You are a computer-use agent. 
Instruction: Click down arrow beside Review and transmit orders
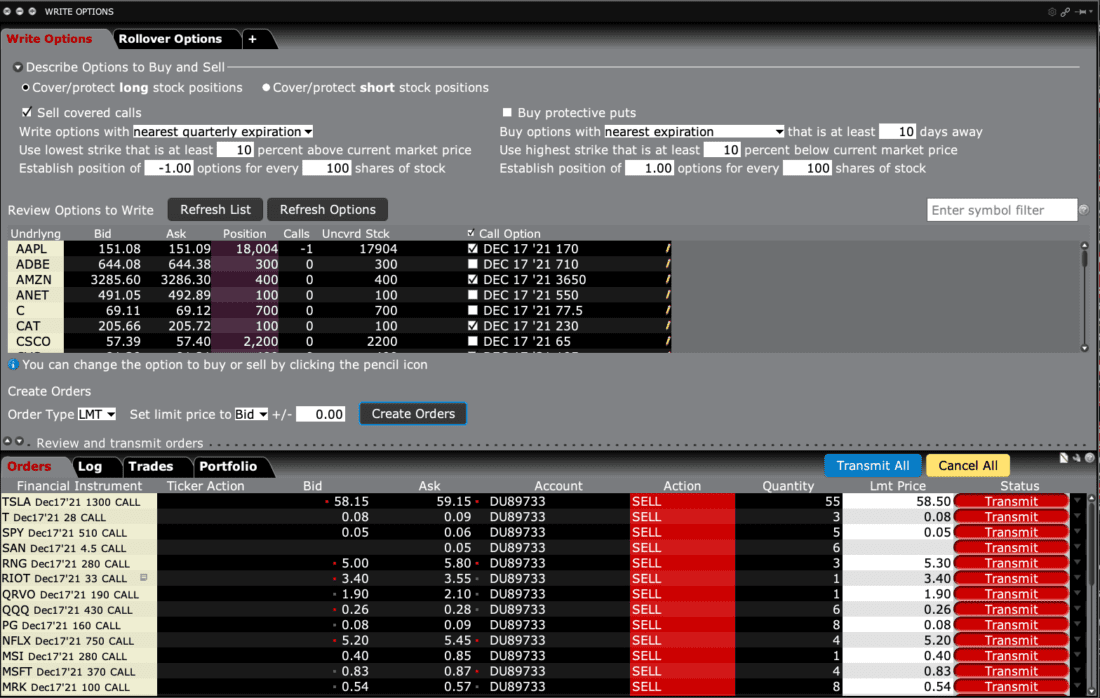coord(20,442)
